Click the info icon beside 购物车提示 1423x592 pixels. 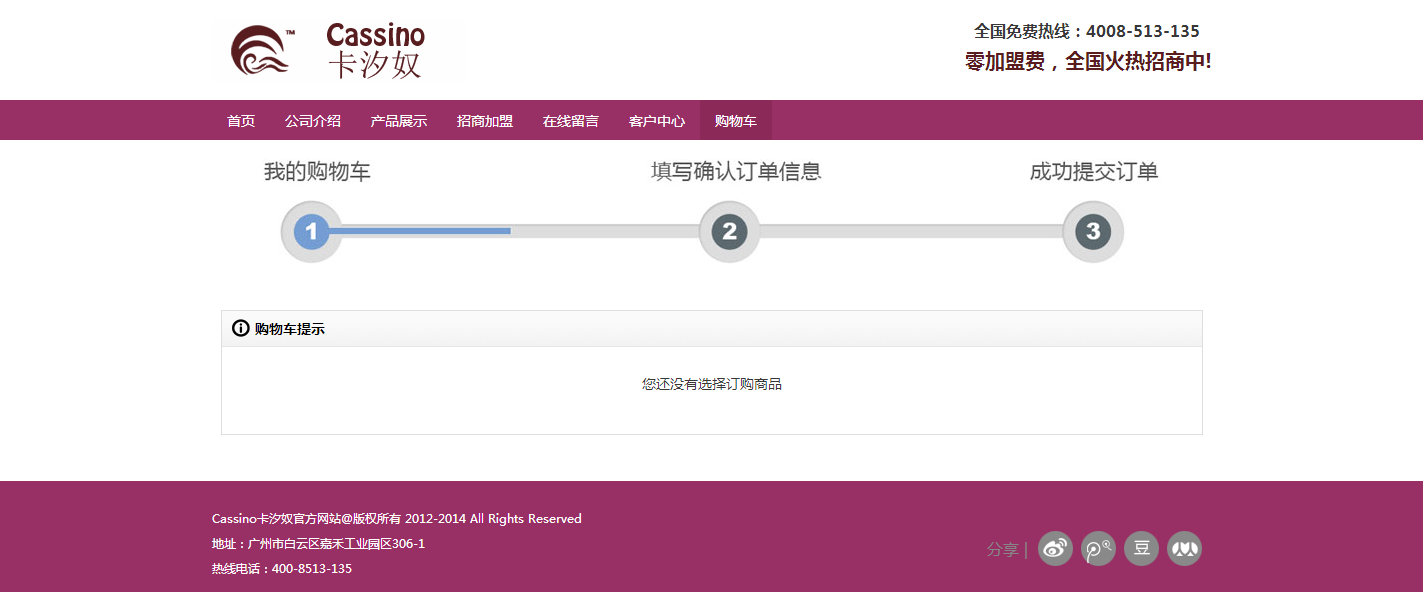[240, 328]
